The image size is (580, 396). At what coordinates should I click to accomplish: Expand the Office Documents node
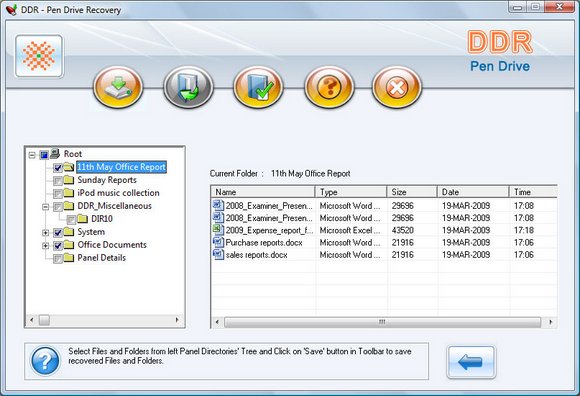point(45,246)
